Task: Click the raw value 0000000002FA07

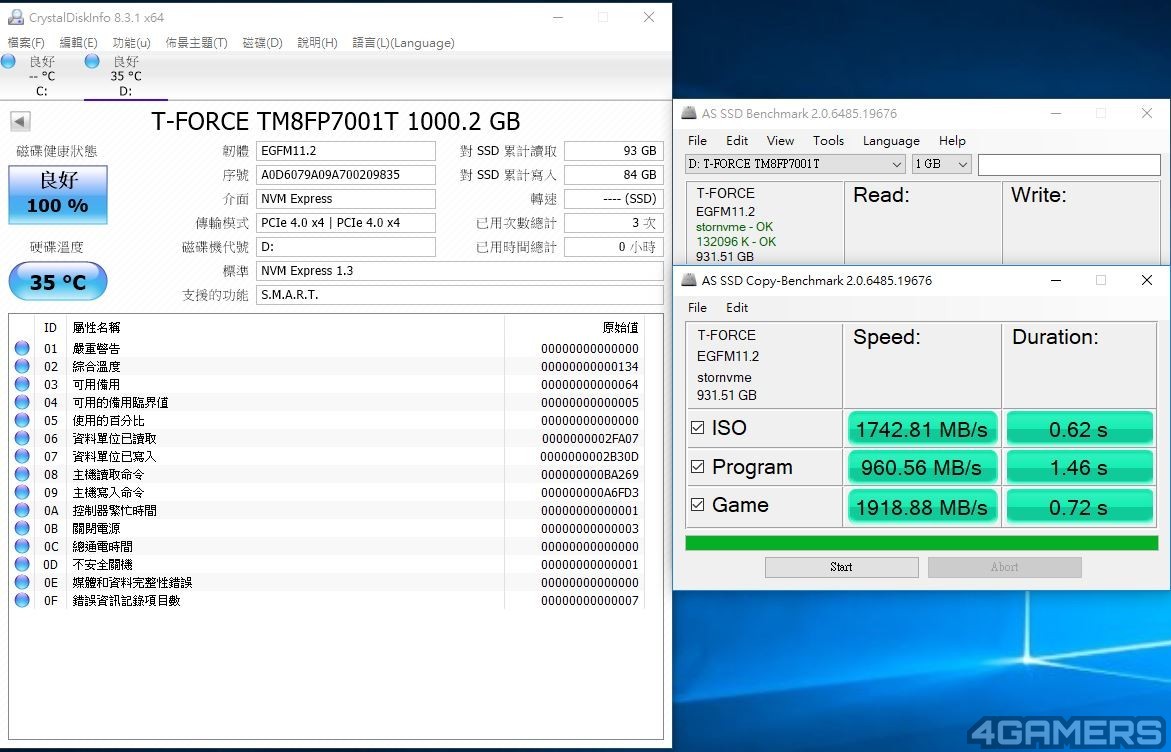Action: click(590, 438)
